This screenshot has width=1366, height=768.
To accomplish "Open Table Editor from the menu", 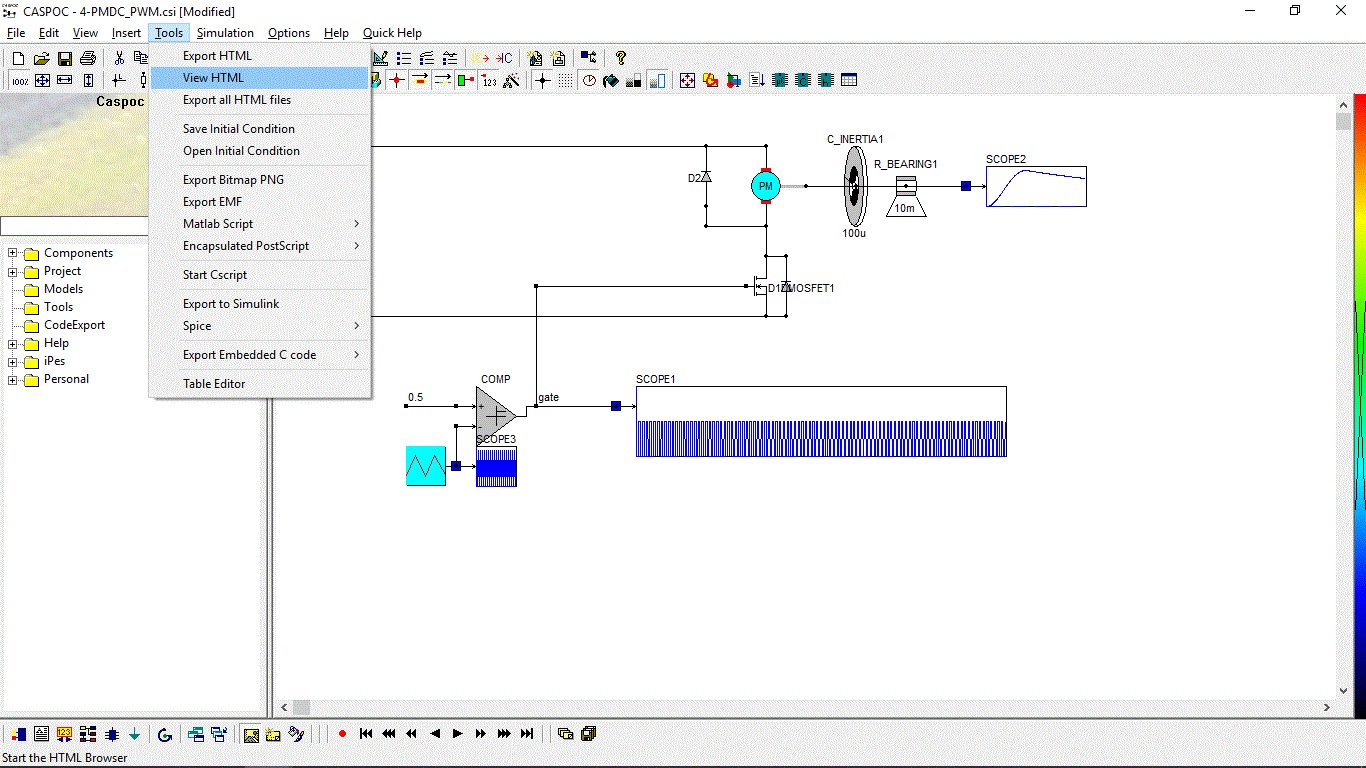I will [x=260, y=384].
